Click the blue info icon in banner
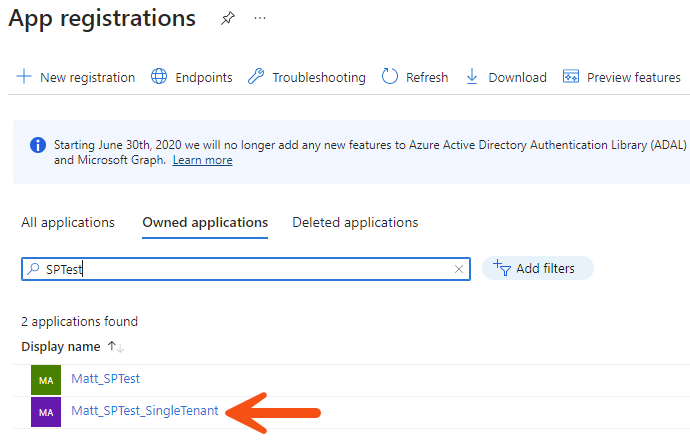 38,145
